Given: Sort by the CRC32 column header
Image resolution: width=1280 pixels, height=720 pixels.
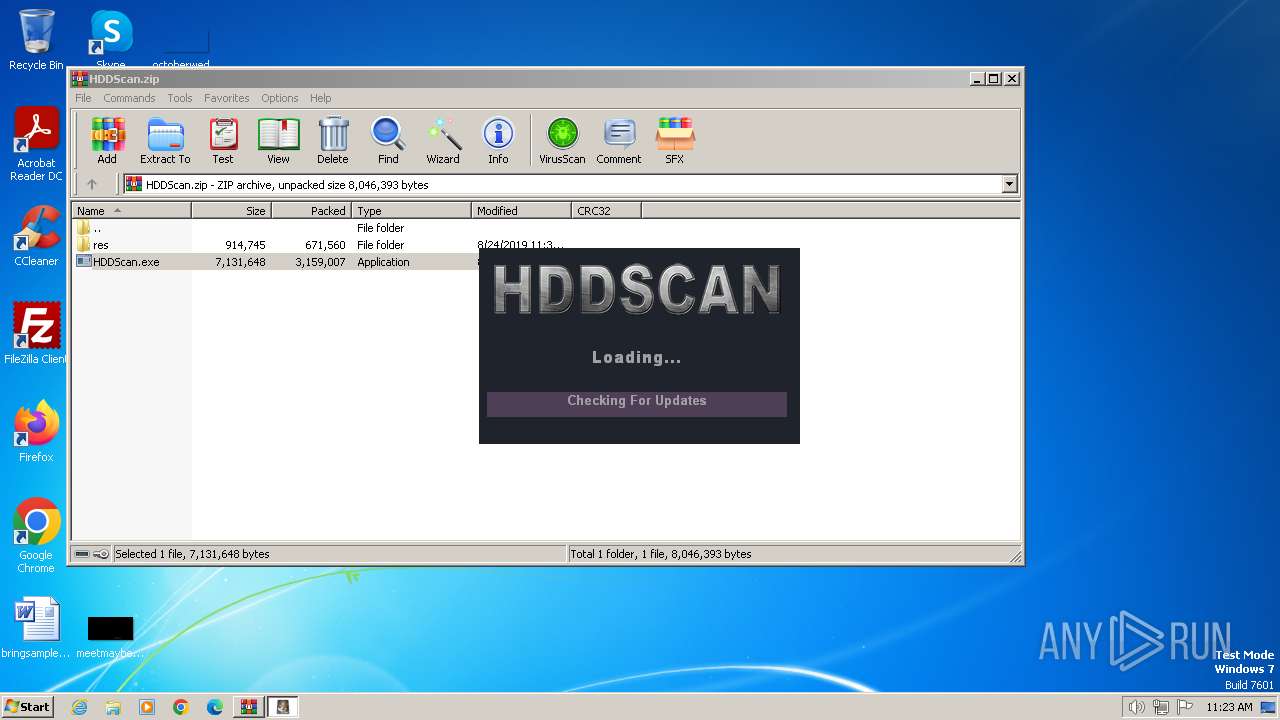Looking at the screenshot, I should pyautogui.click(x=606, y=211).
